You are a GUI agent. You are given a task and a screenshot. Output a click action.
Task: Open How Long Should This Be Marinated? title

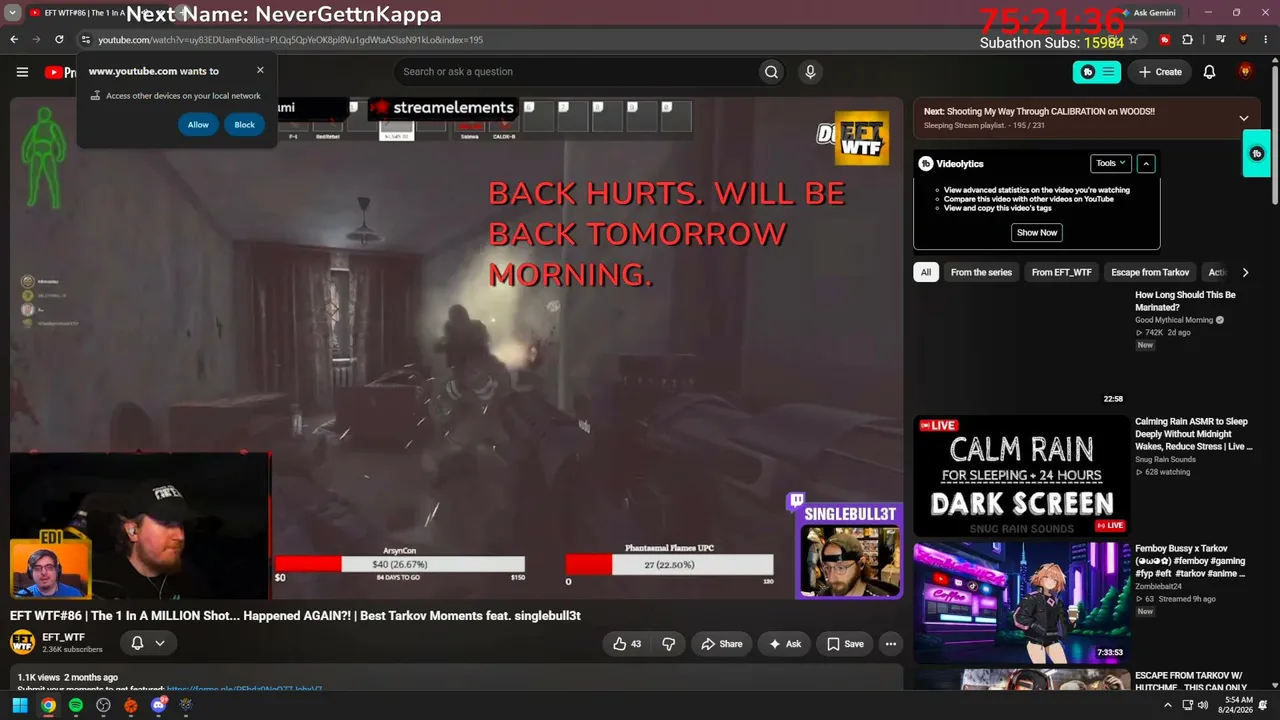1185,301
